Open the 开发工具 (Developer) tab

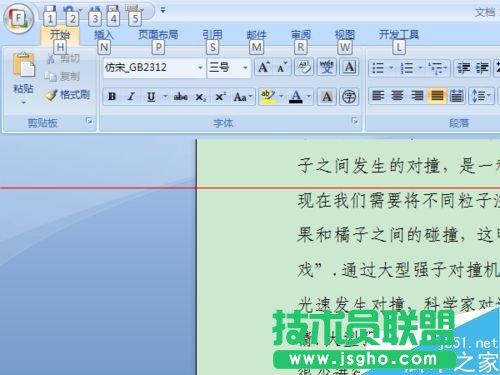[399, 35]
